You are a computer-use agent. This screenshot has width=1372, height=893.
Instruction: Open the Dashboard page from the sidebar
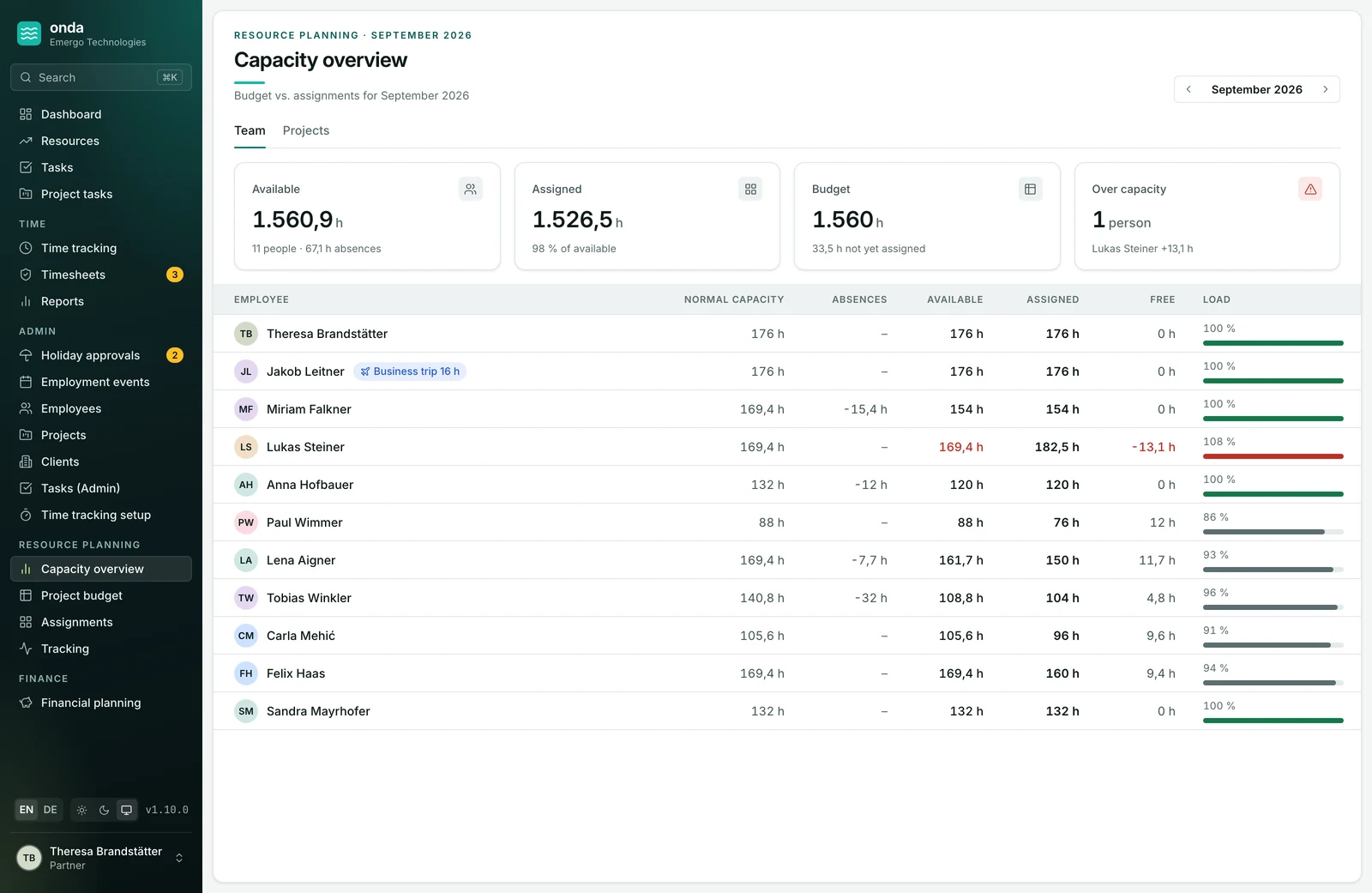pyautogui.click(x=101, y=114)
